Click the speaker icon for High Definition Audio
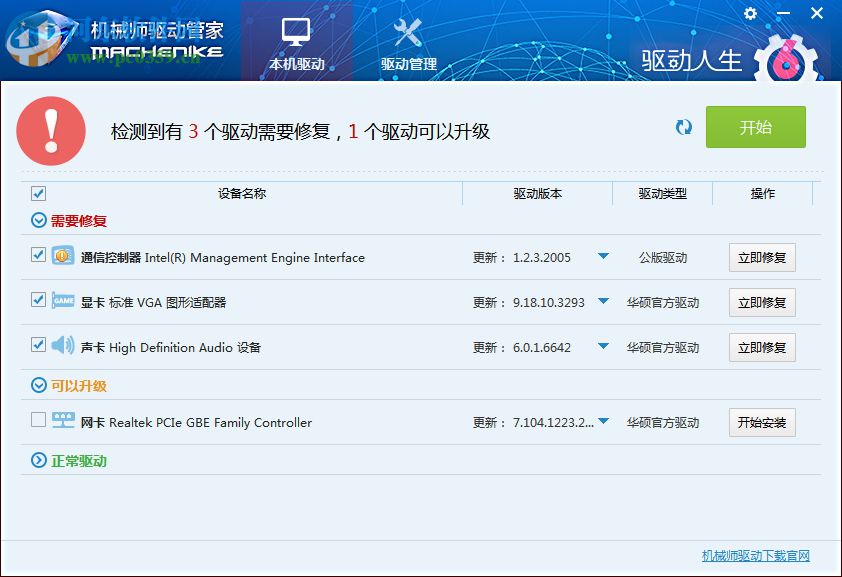 click(60, 347)
